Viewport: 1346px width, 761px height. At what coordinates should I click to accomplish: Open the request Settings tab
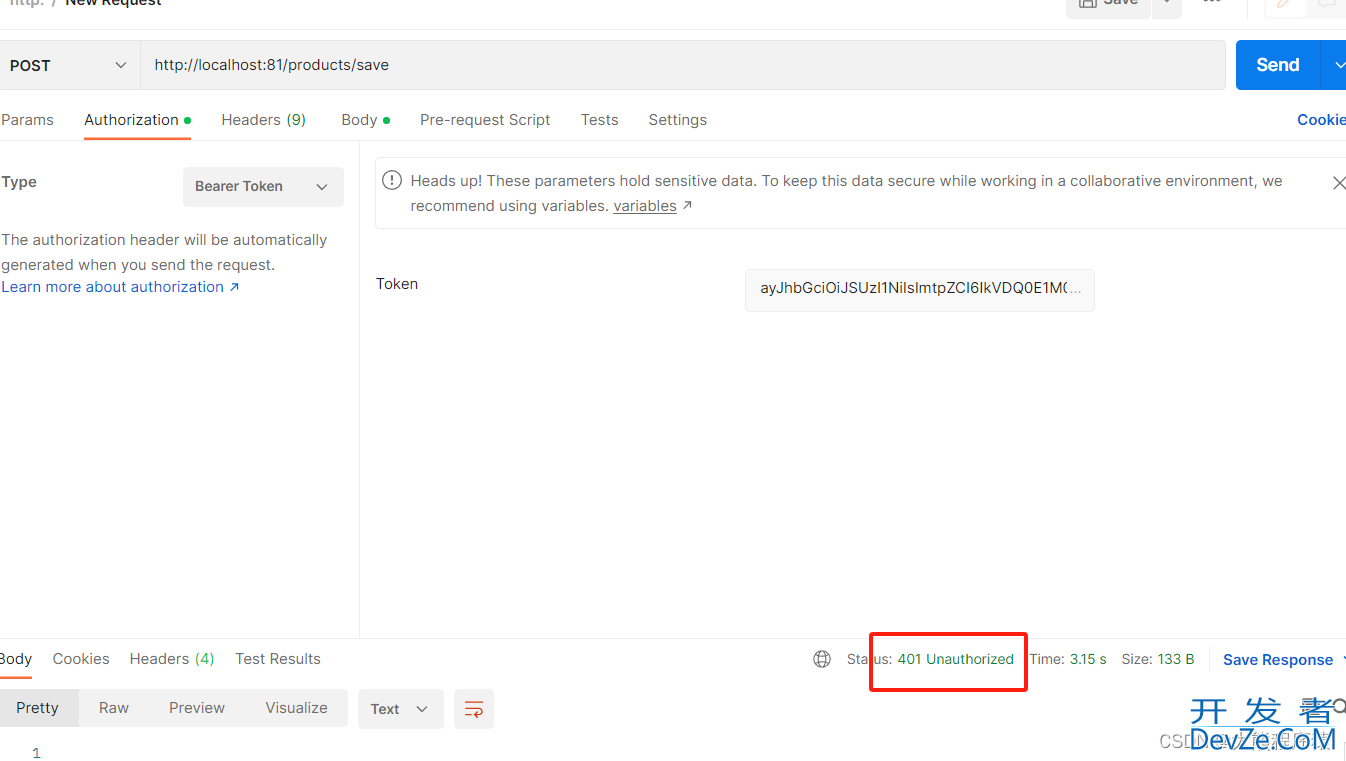(x=678, y=120)
